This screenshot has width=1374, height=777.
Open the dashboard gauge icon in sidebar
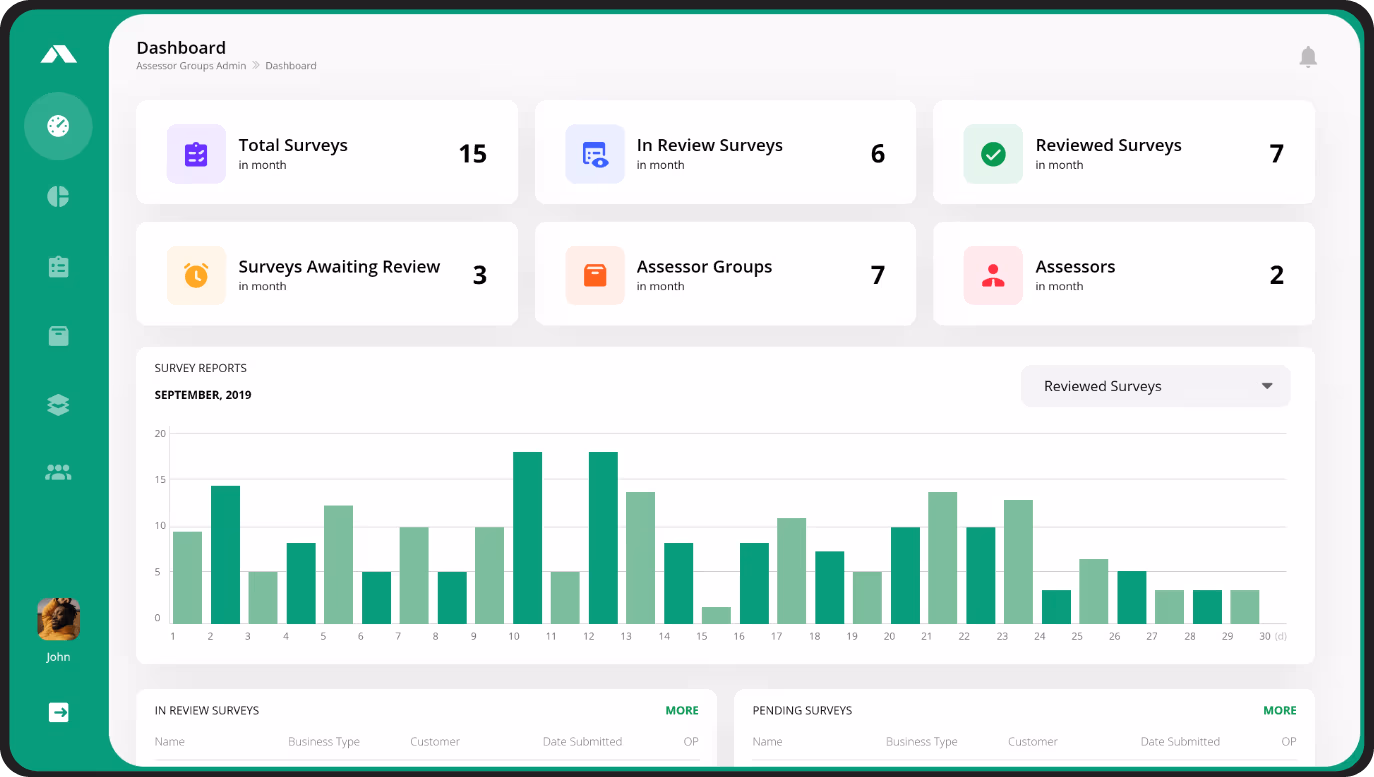[58, 126]
